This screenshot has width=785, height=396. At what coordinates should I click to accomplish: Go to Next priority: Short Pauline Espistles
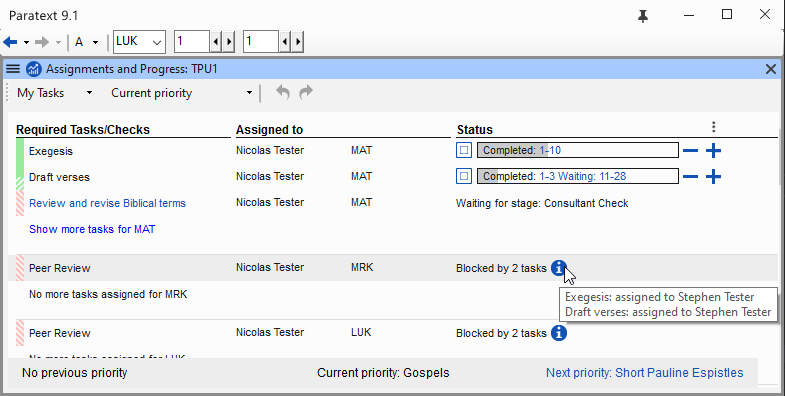tap(644, 373)
